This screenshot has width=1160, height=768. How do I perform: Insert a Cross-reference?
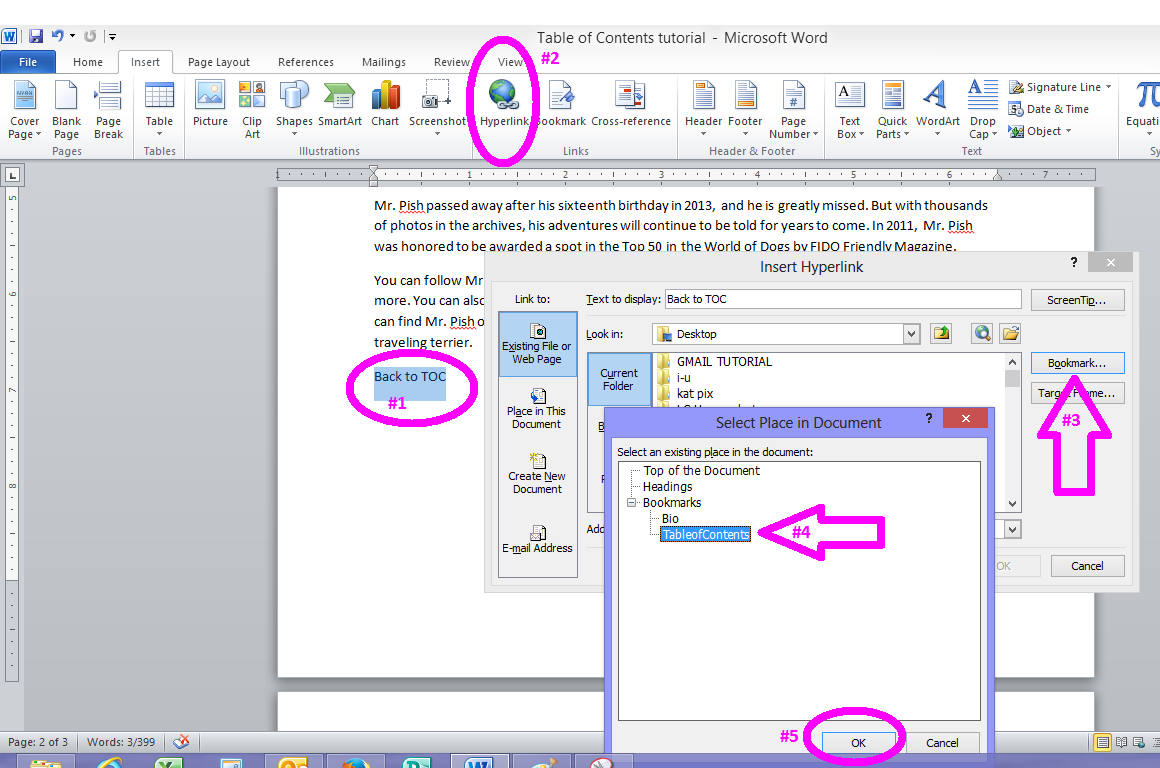(631, 104)
